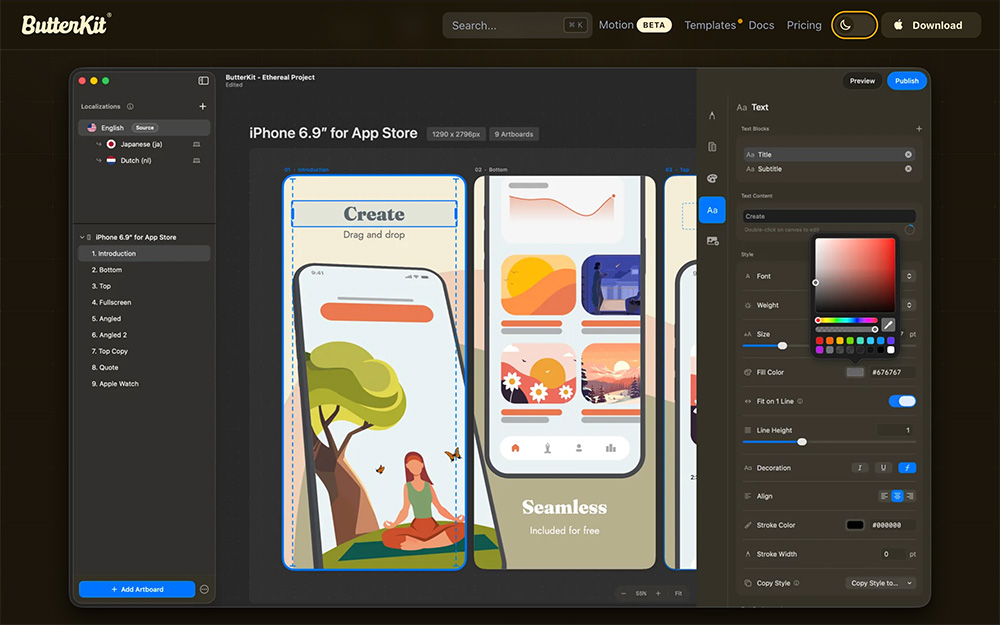Toggle Fit on 1 Line switch
The width and height of the screenshot is (1000, 625).
click(902, 401)
